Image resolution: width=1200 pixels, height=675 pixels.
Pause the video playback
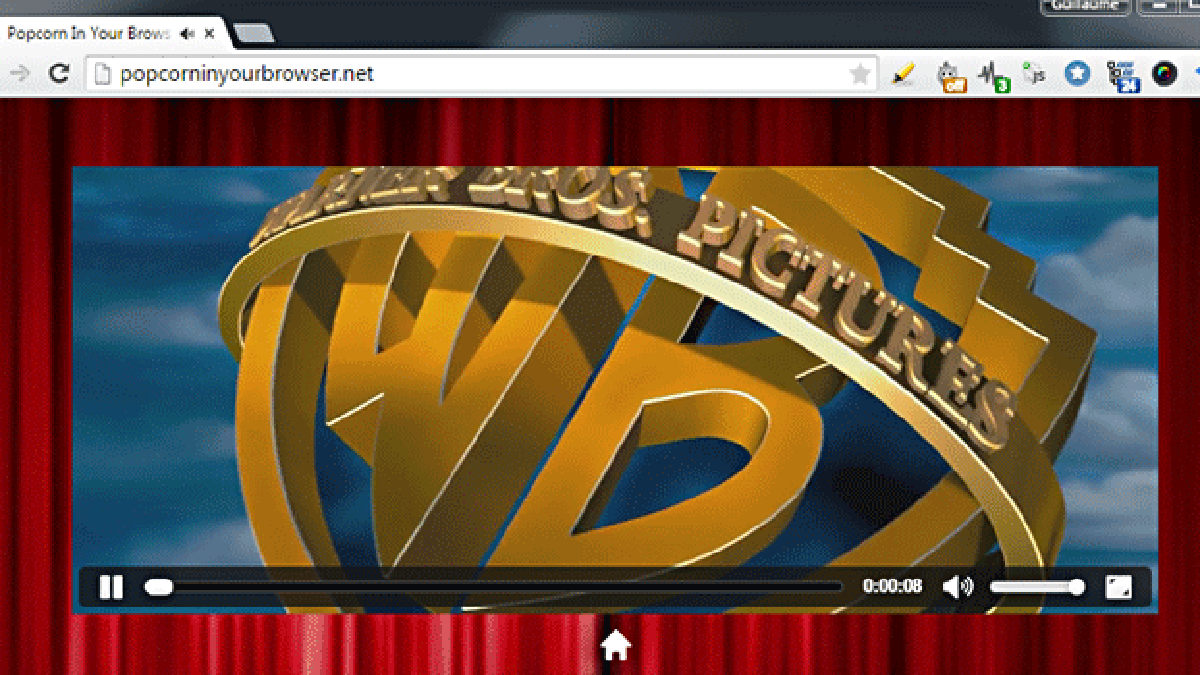click(111, 587)
